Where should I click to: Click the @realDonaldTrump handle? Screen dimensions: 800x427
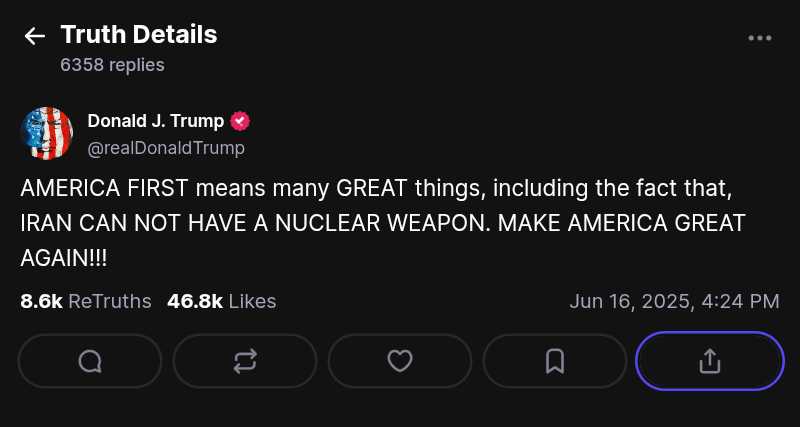point(166,148)
